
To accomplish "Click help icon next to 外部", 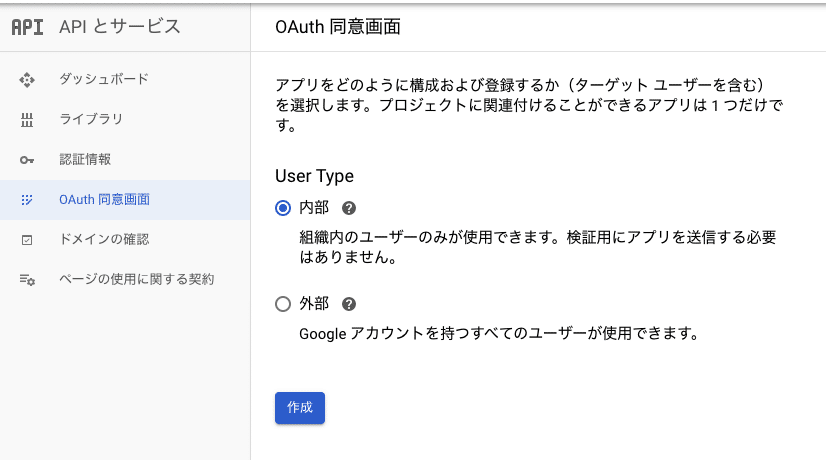I will (349, 304).
